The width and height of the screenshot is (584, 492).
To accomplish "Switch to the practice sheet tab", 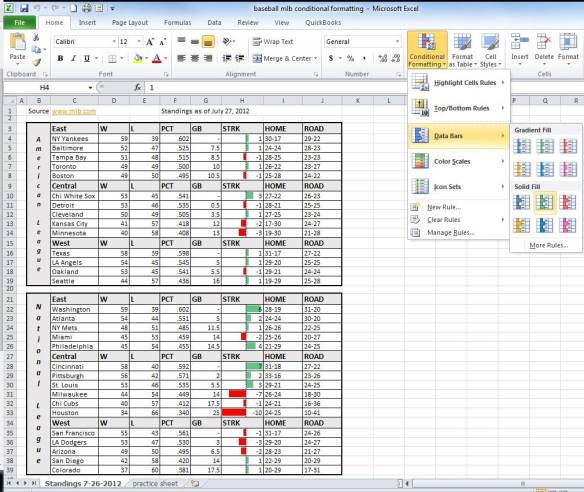I will coord(155,484).
